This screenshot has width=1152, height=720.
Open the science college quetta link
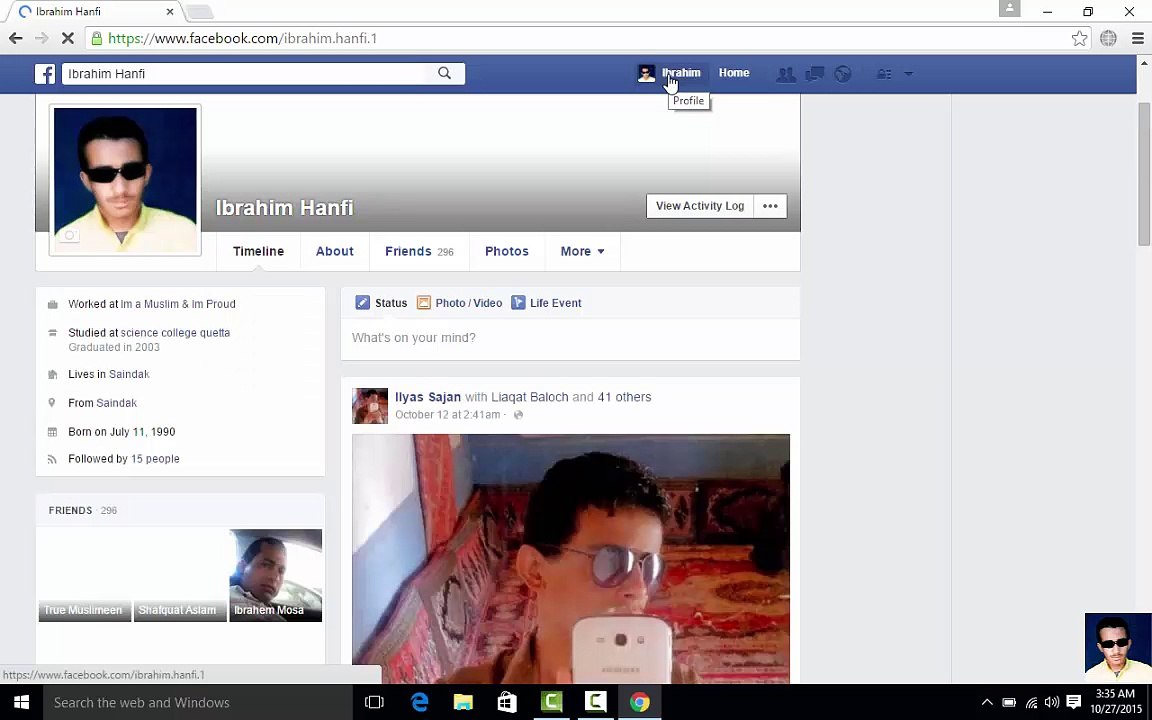click(176, 333)
